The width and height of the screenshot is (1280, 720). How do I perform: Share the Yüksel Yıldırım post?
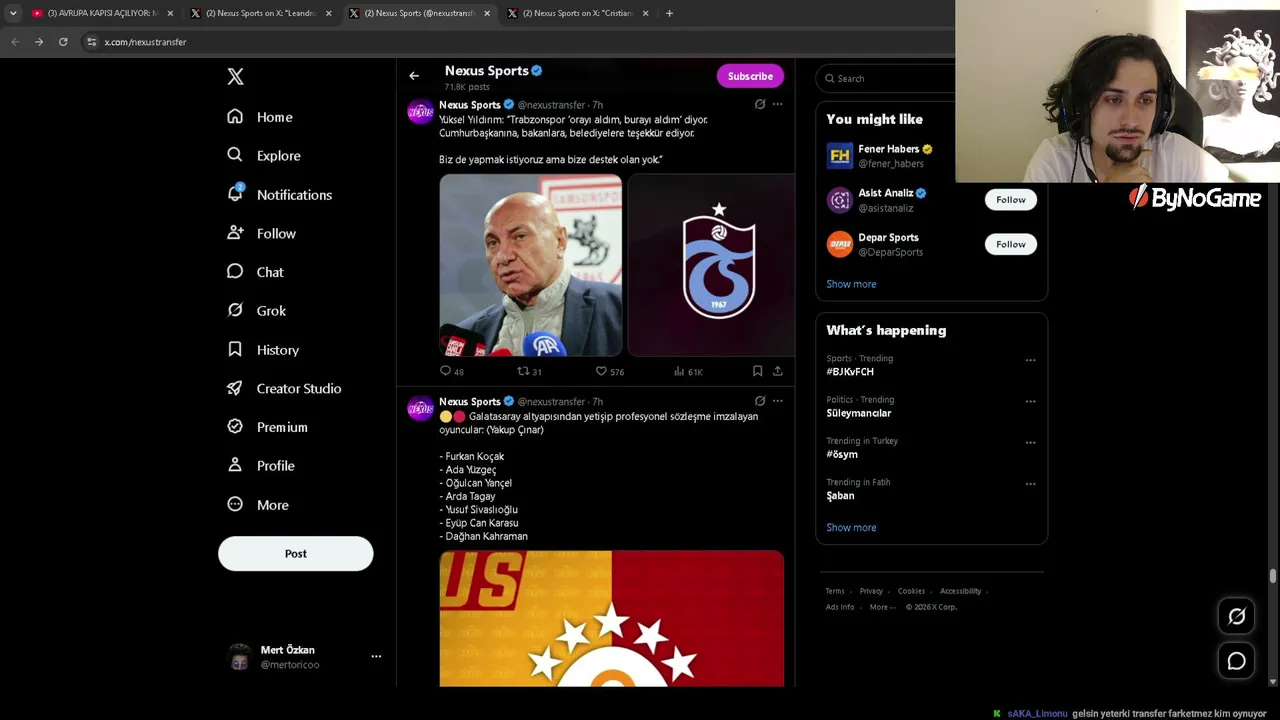coord(777,371)
